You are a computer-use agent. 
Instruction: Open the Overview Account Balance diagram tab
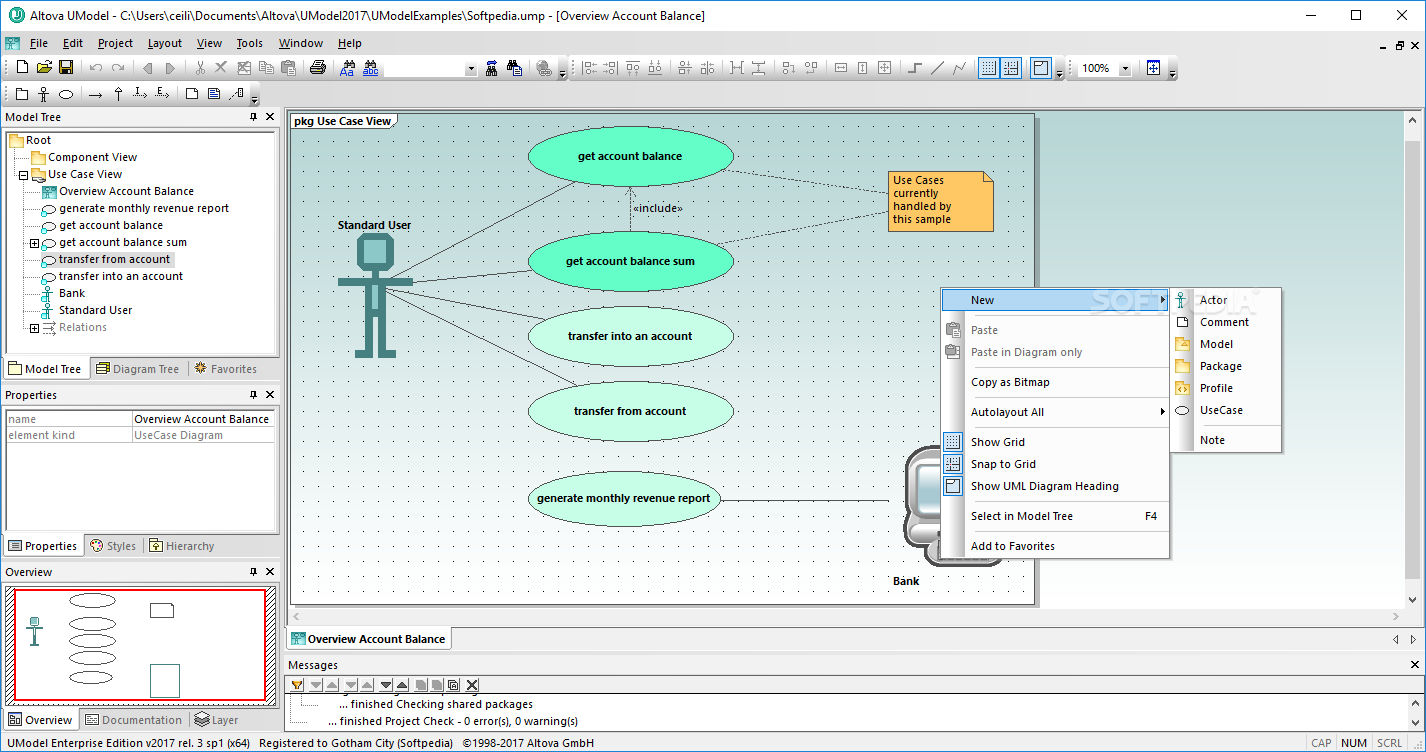click(x=368, y=639)
